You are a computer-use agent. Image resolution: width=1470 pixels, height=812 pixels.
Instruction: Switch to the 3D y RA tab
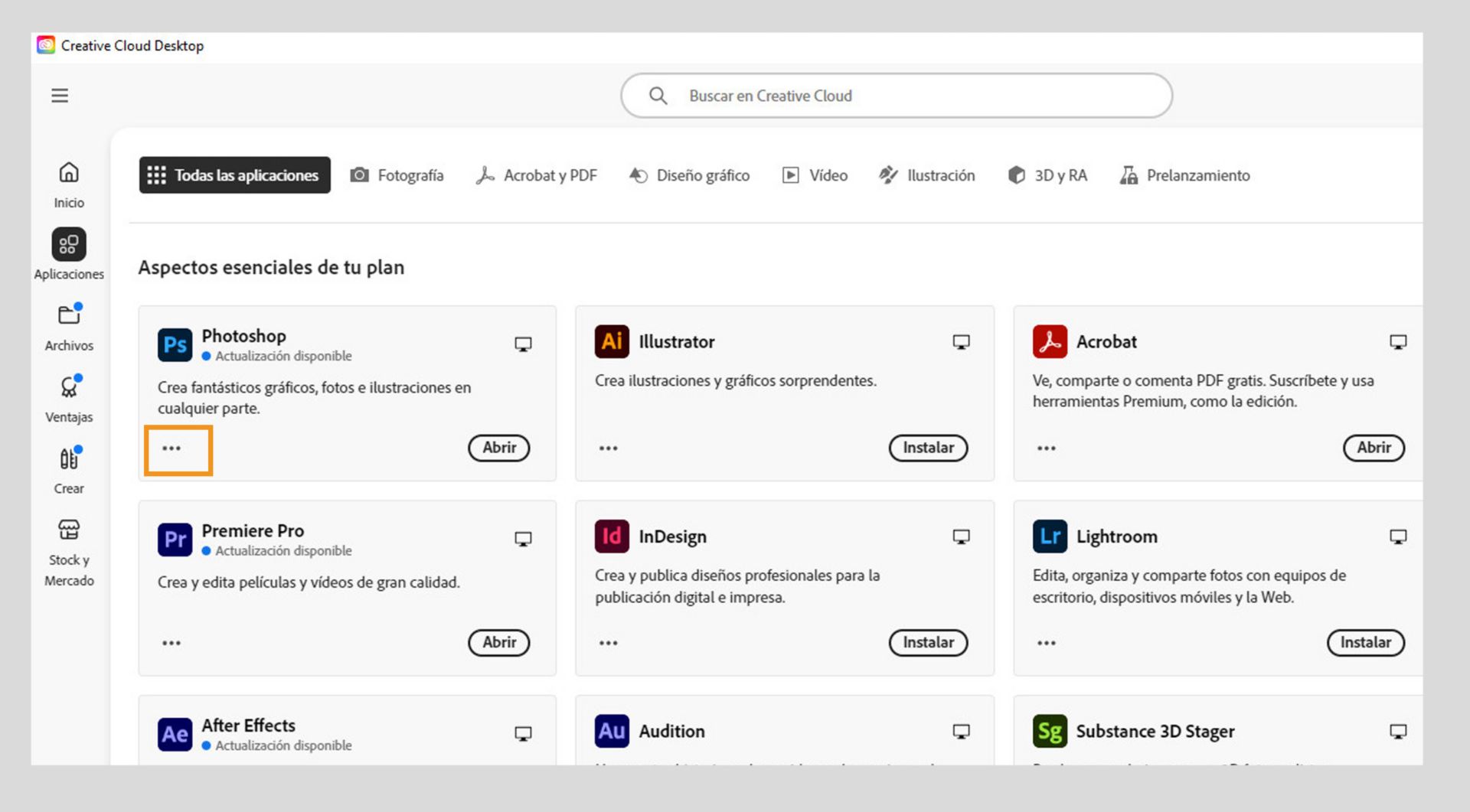(x=1047, y=175)
